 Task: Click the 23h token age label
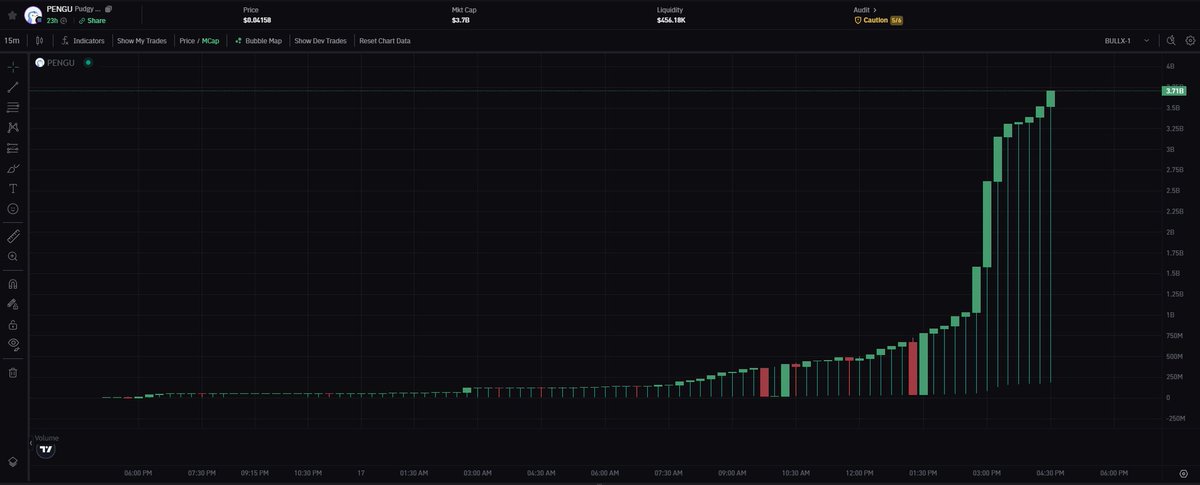point(52,20)
